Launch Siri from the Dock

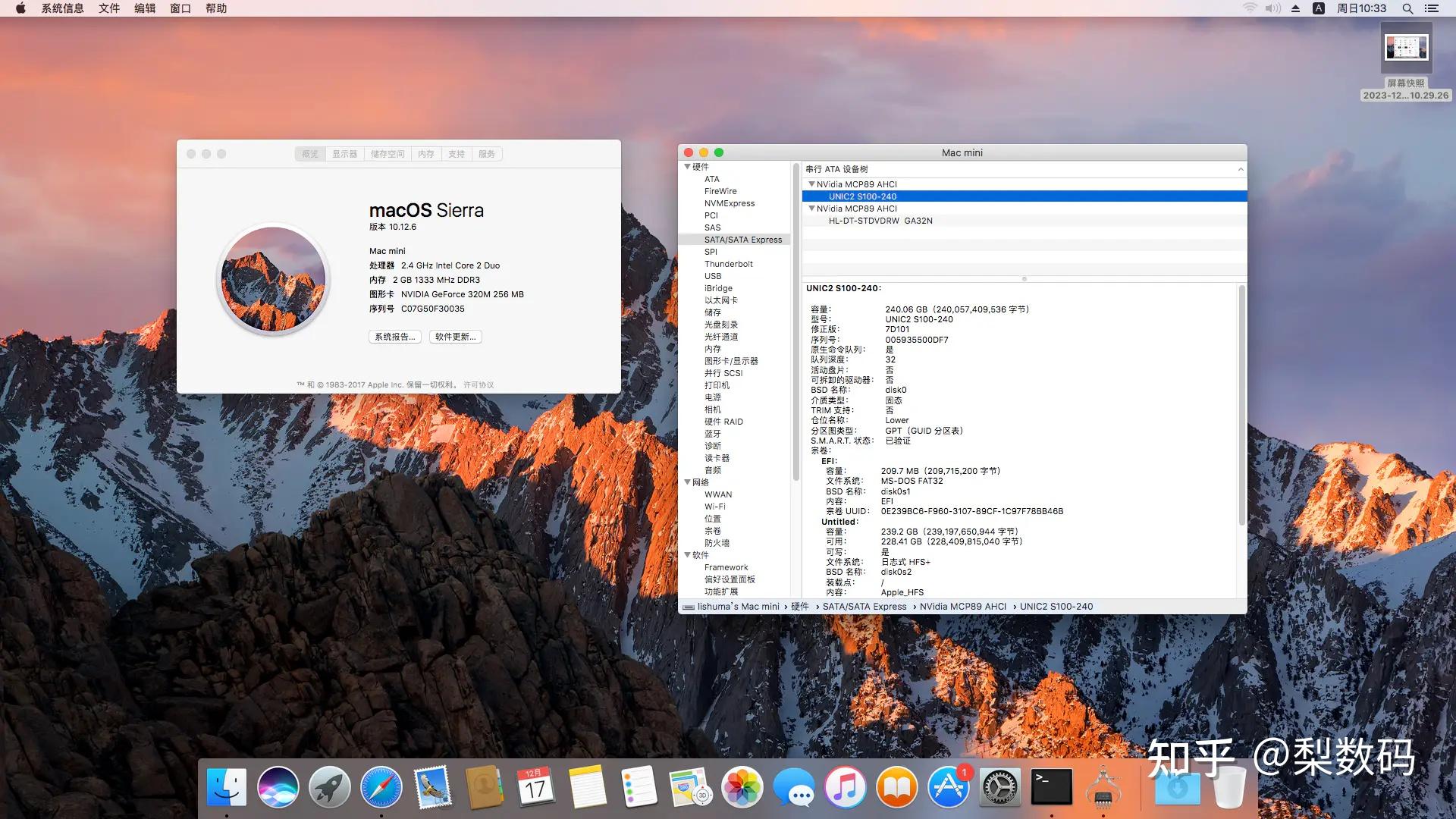point(278,787)
